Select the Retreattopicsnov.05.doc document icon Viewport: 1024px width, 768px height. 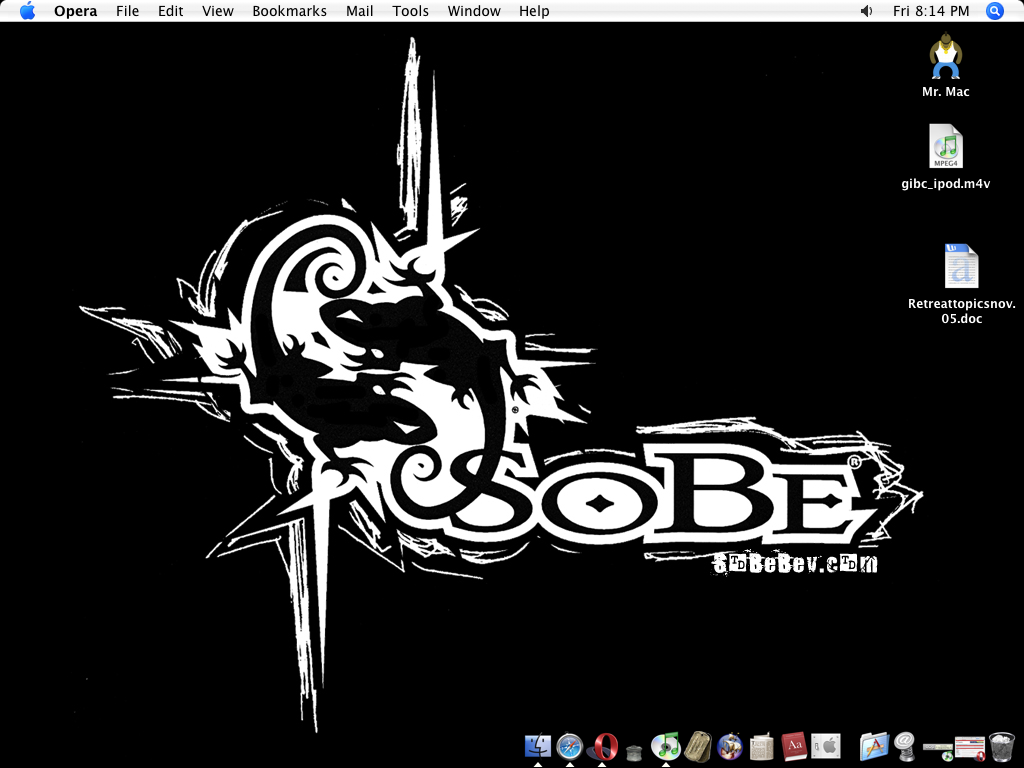click(961, 266)
